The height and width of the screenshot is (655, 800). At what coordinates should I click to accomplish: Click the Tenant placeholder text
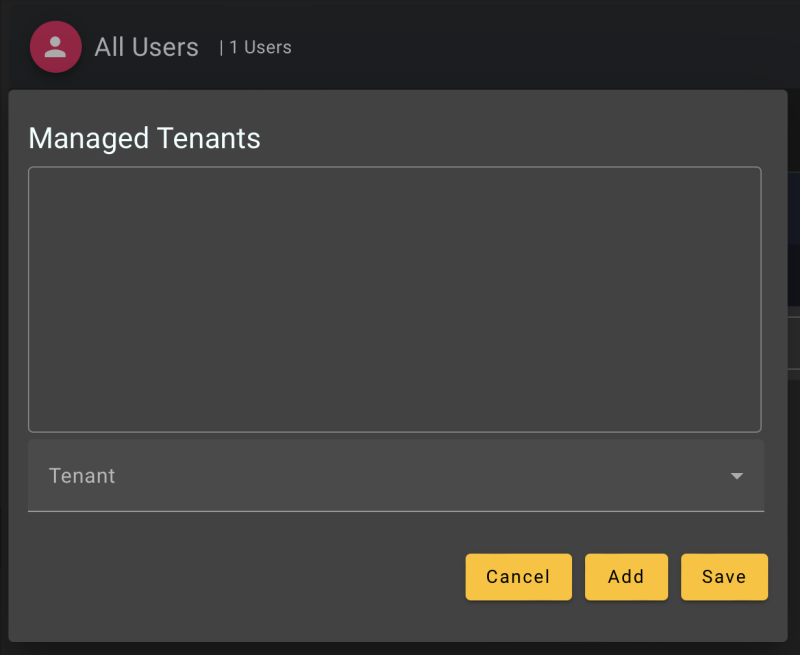[x=81, y=476]
